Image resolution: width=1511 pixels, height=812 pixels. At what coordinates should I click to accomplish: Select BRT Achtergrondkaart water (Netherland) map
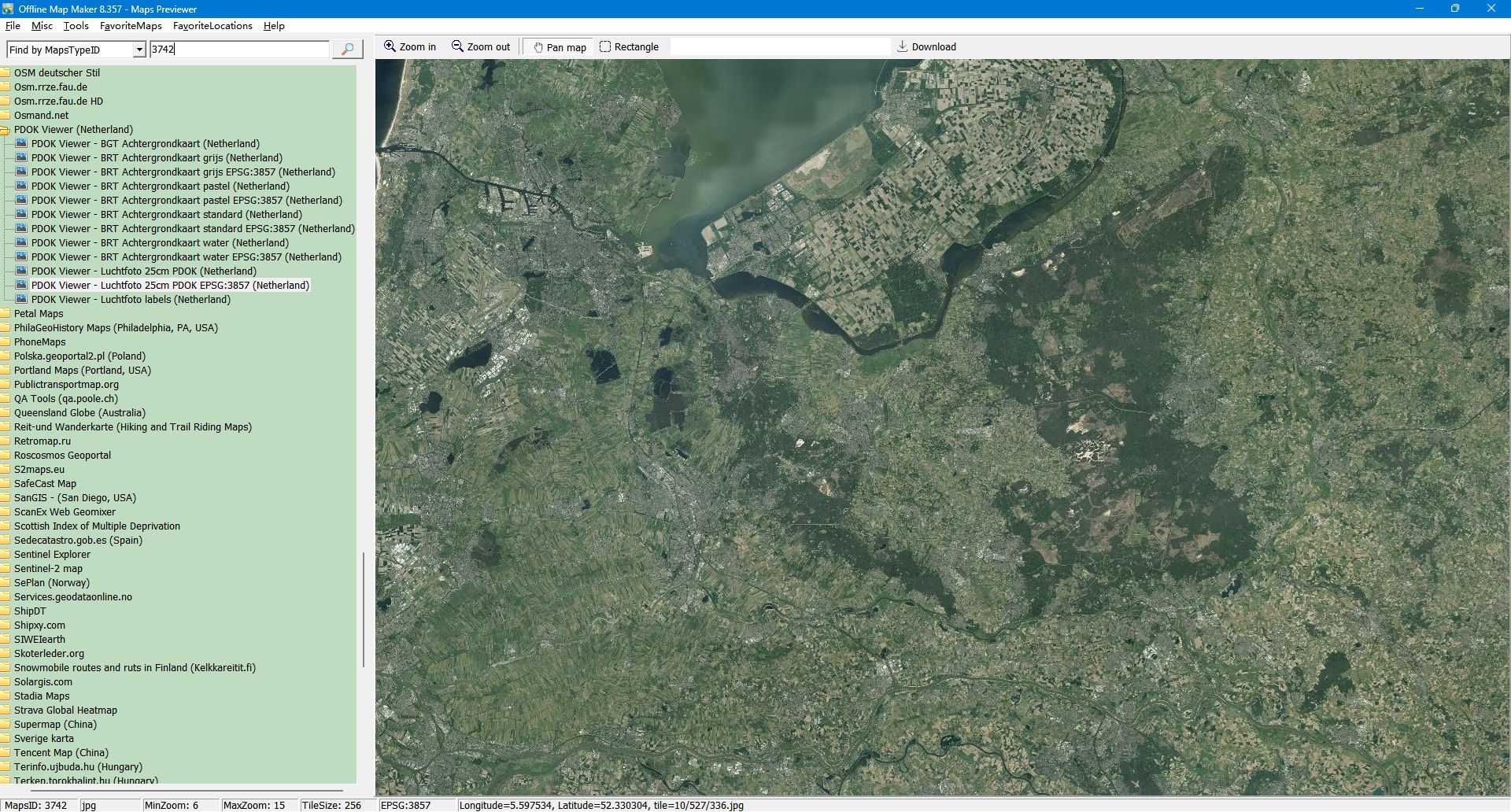tap(160, 243)
